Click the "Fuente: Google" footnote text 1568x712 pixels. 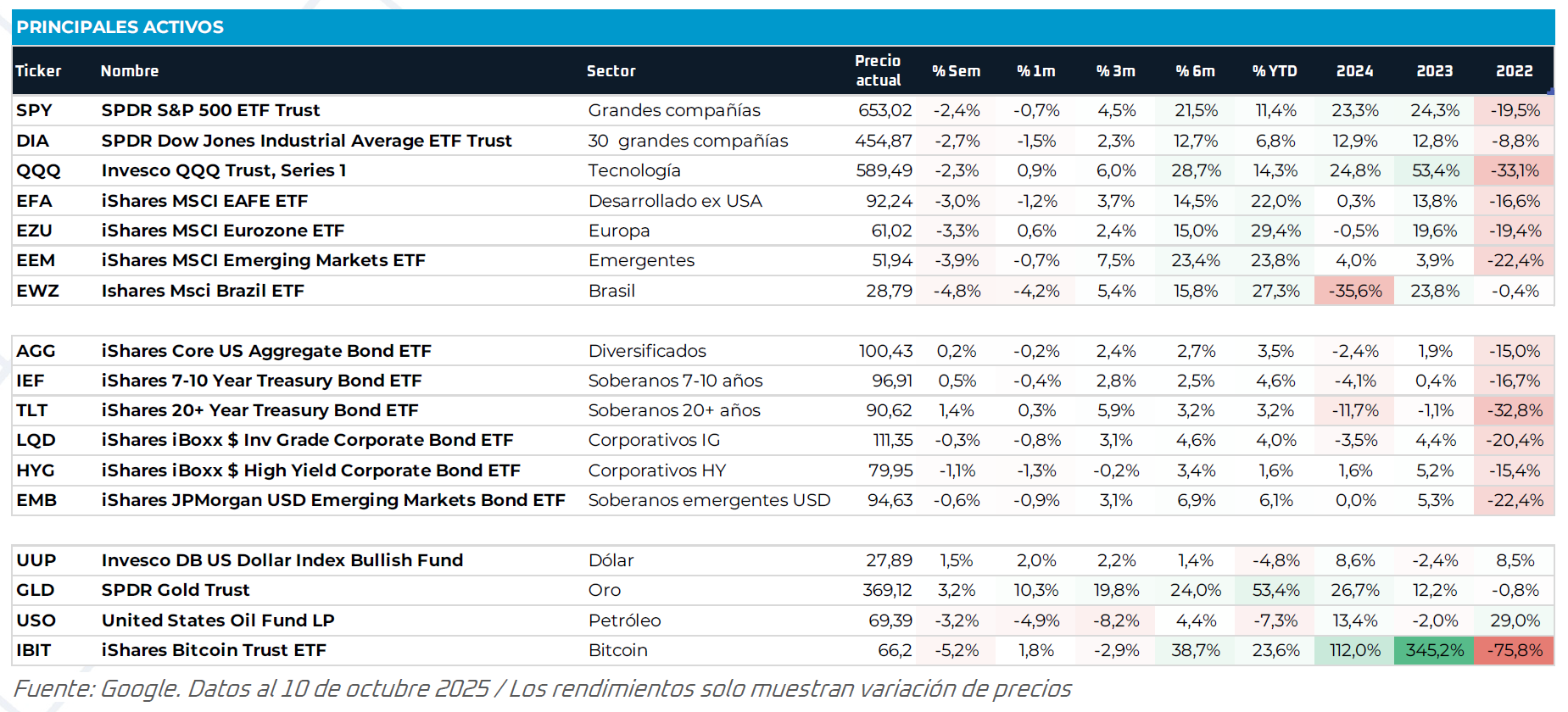(97, 688)
